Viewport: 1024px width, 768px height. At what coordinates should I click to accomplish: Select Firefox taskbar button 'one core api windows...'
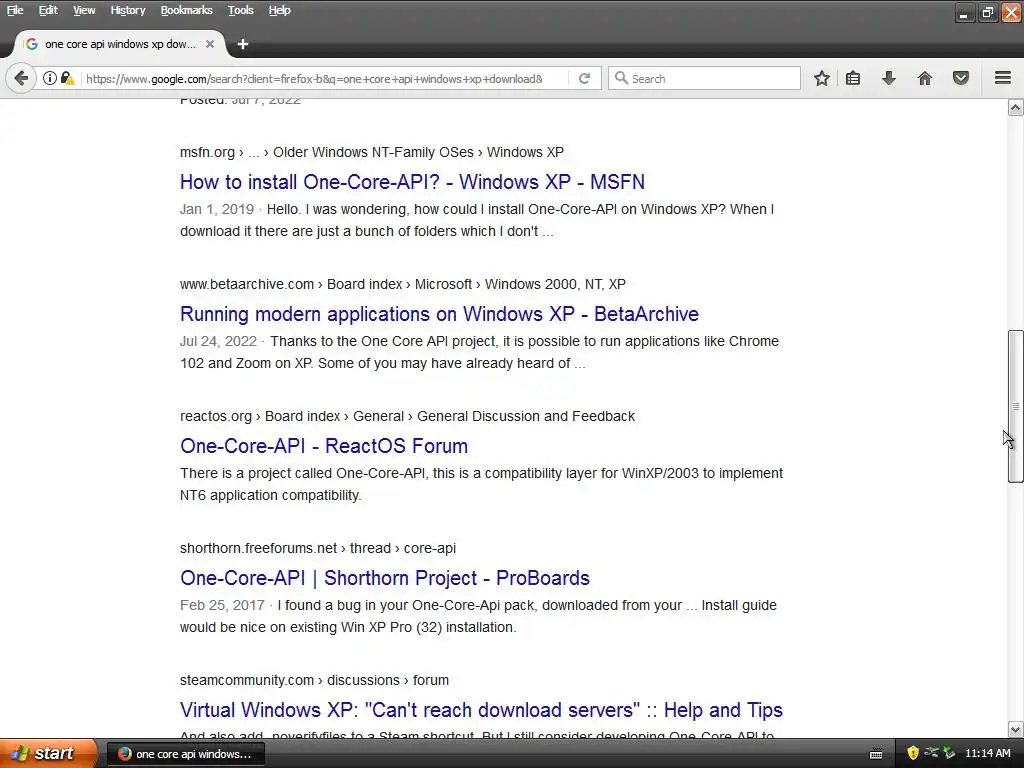[x=185, y=754]
